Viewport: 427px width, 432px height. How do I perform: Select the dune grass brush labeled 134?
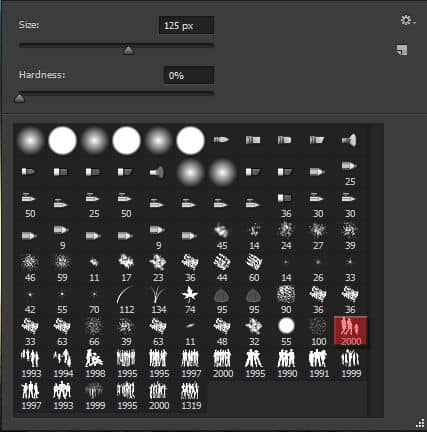[158, 300]
